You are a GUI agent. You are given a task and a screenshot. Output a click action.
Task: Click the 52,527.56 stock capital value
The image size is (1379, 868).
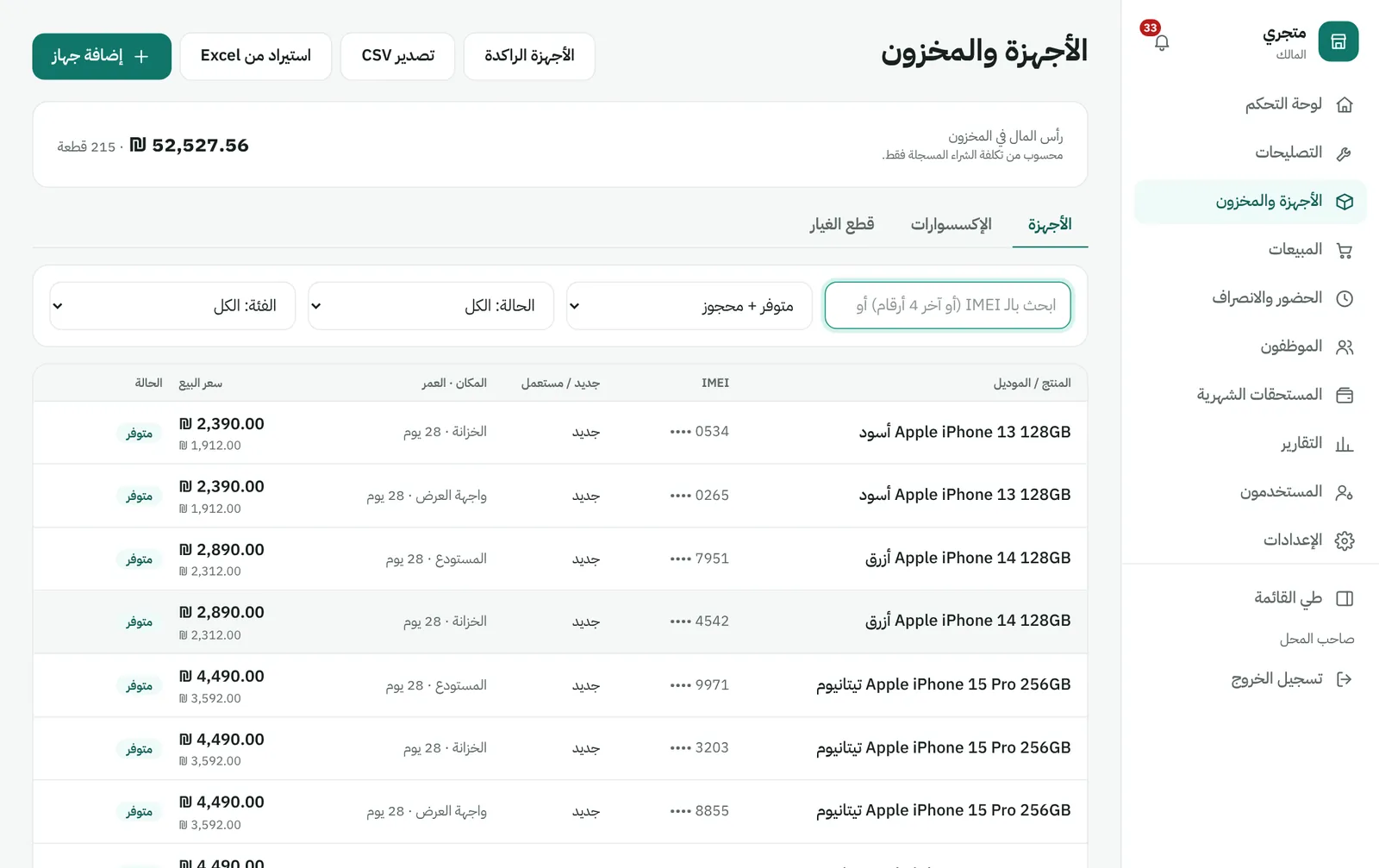tap(190, 145)
